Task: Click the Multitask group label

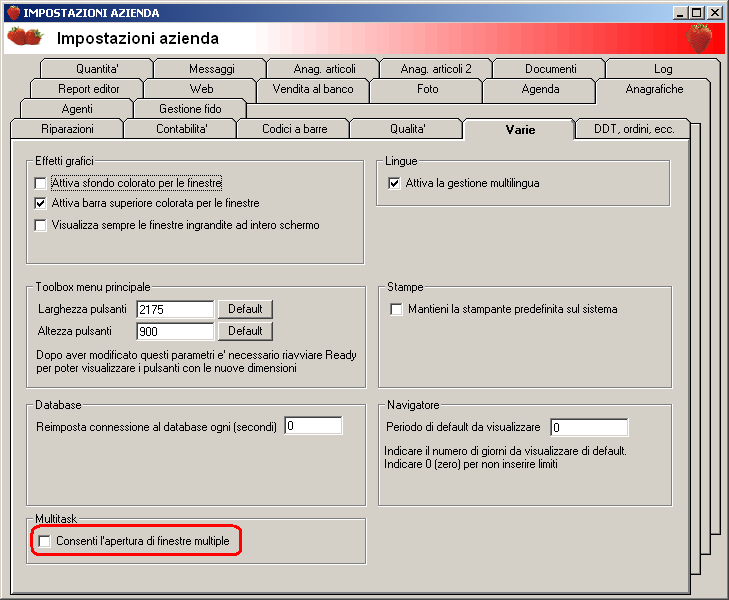Action: pyautogui.click(x=56, y=519)
